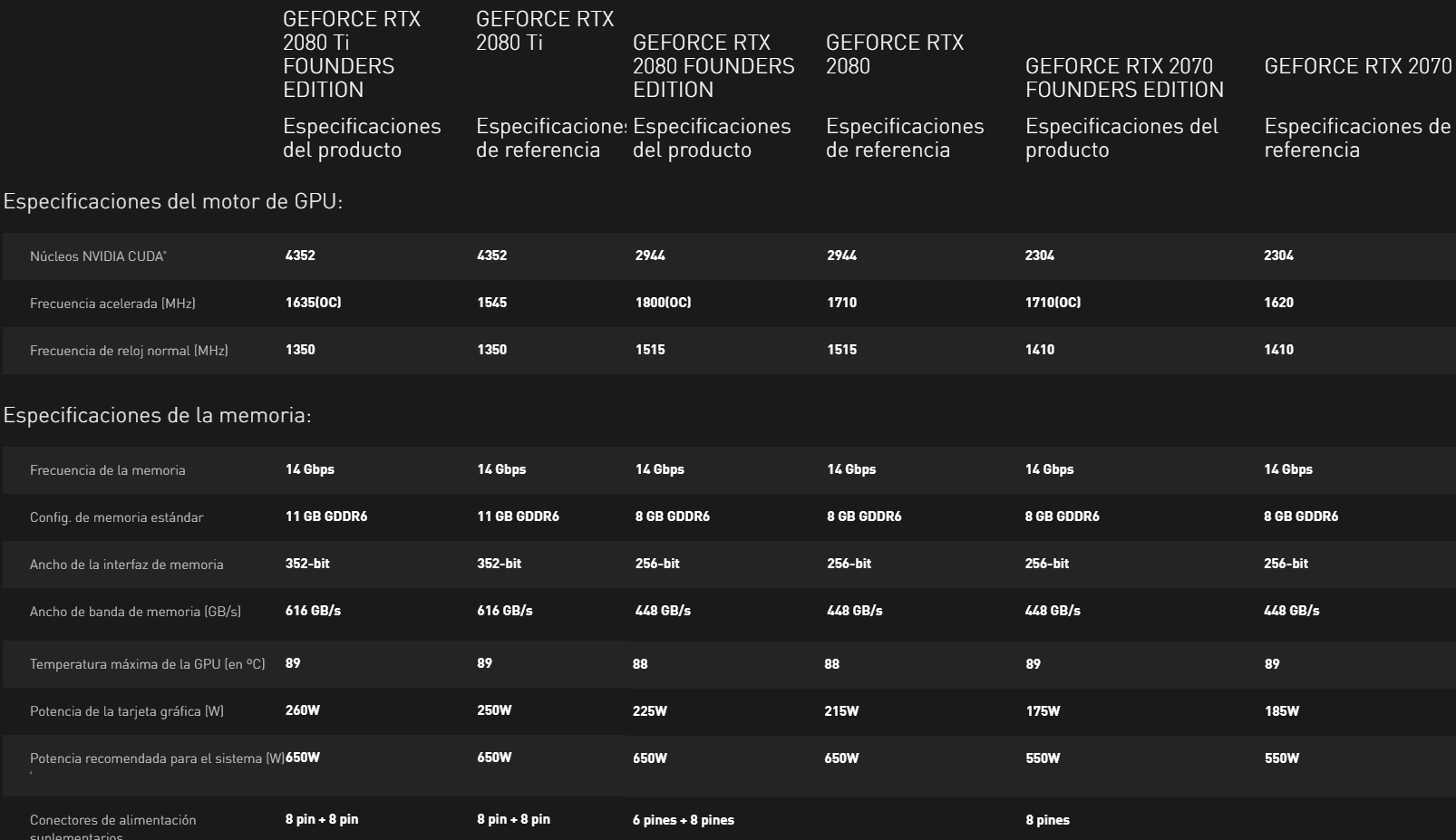Click the 'Temperatura máxima de la GPU' row label
The height and width of the screenshot is (840, 1456).
click(x=147, y=664)
